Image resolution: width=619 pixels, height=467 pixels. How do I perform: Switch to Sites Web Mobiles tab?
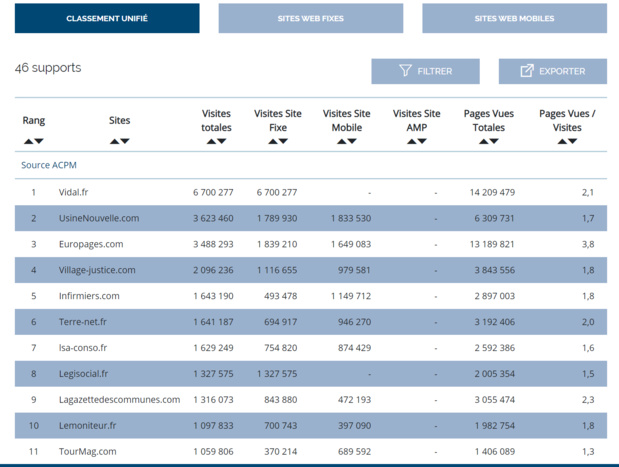pos(514,19)
